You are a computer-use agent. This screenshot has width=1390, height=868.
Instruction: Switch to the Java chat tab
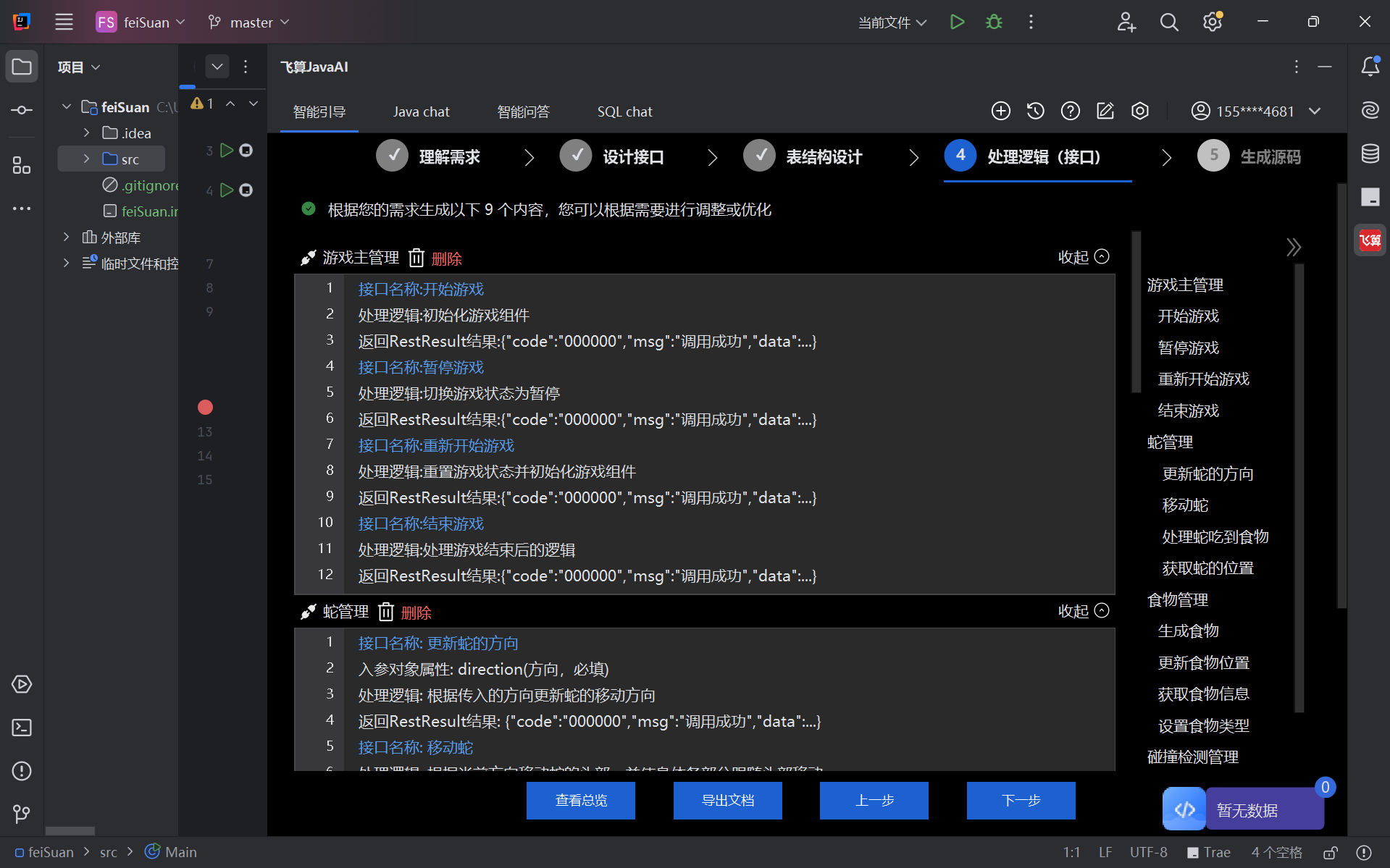421,111
